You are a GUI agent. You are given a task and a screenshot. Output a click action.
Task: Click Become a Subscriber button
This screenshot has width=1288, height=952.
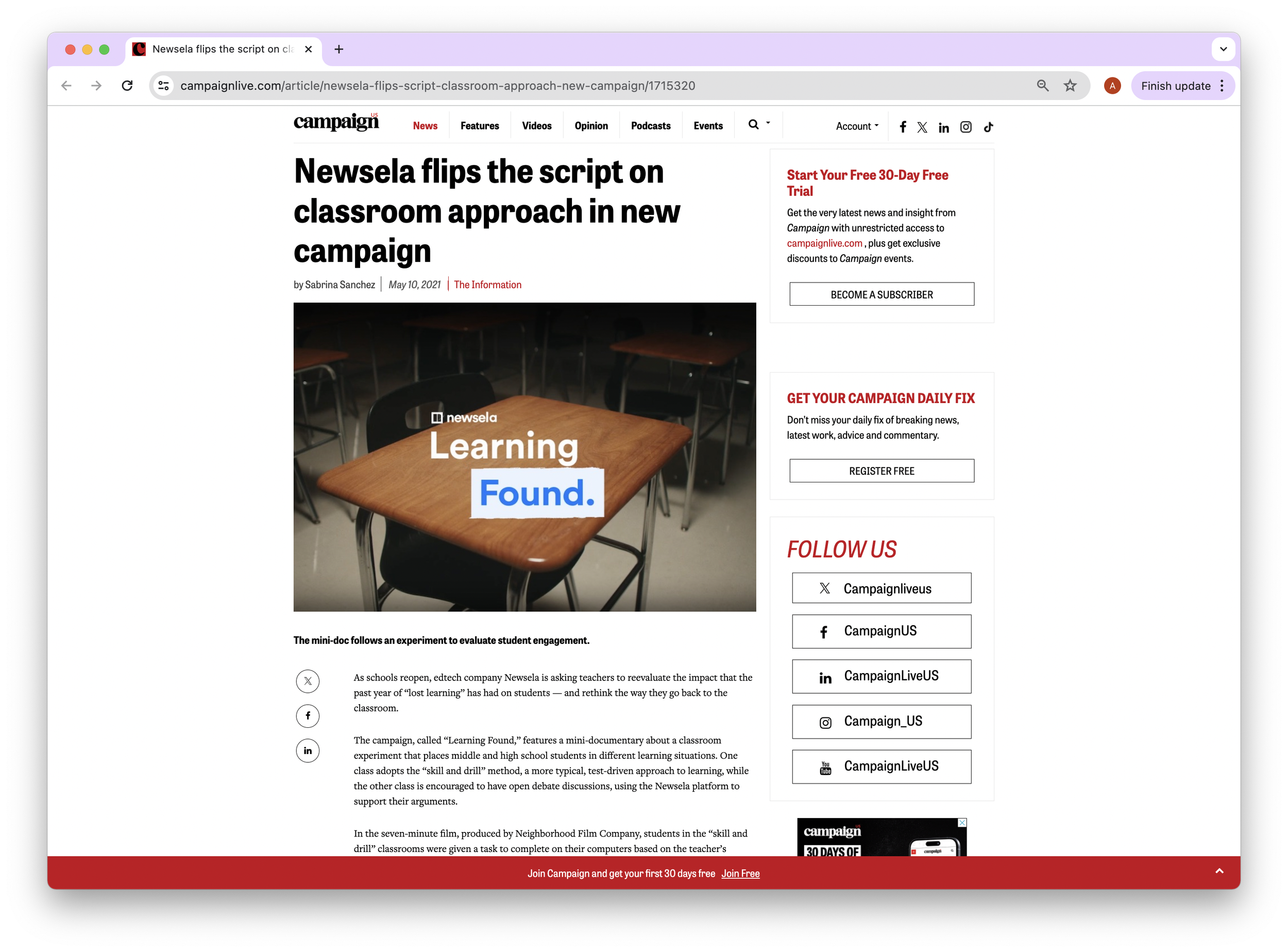point(882,294)
